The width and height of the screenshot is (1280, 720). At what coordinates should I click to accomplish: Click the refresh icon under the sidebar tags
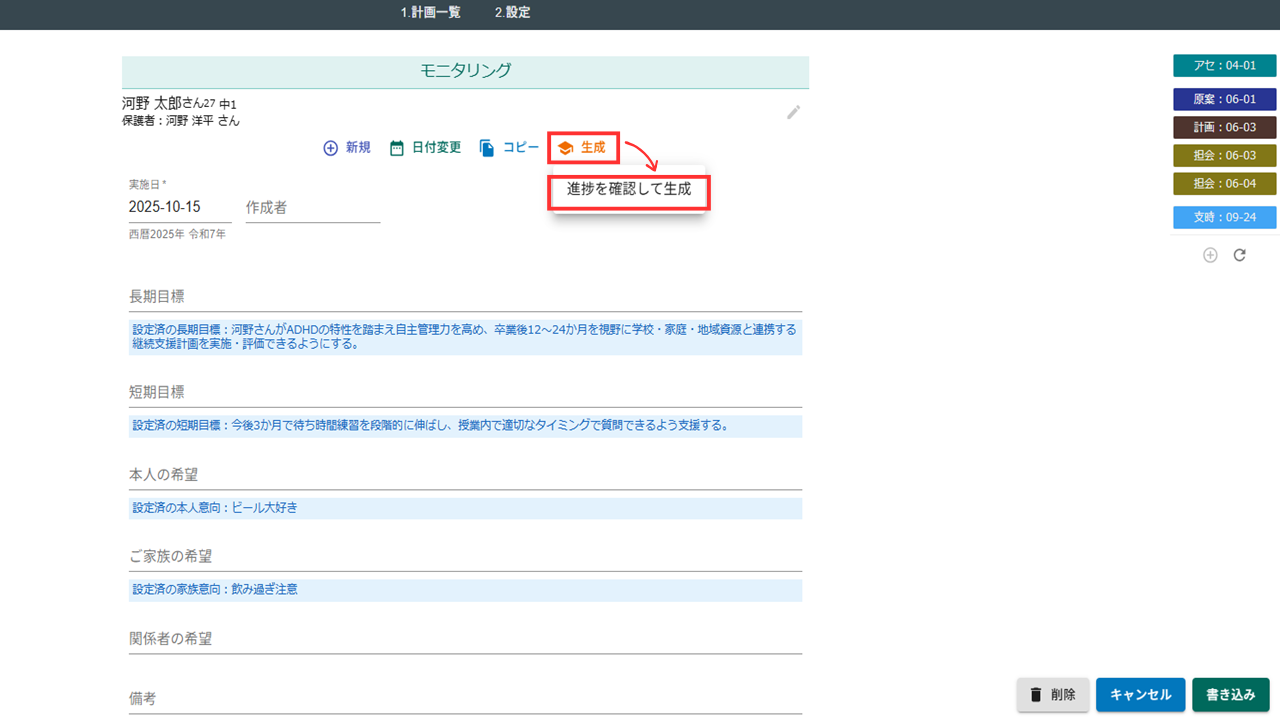[x=1240, y=255]
